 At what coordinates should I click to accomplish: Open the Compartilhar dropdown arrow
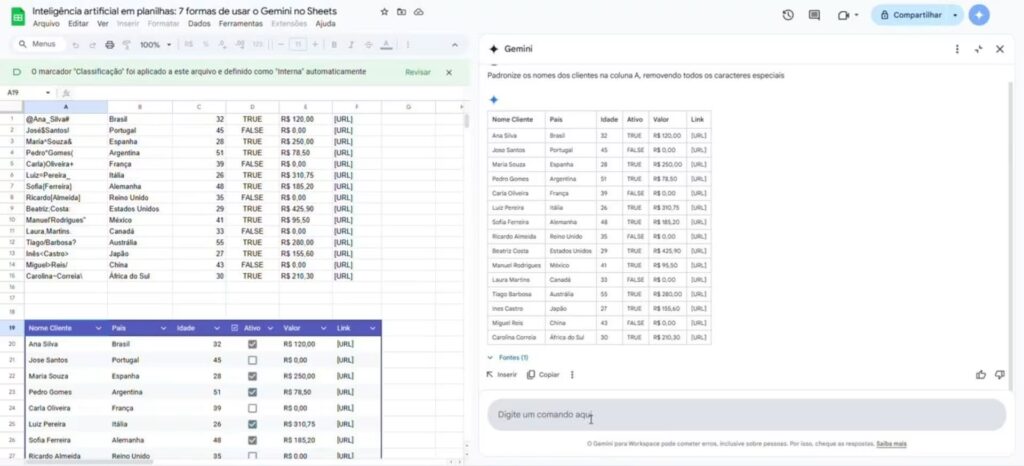[955, 15]
